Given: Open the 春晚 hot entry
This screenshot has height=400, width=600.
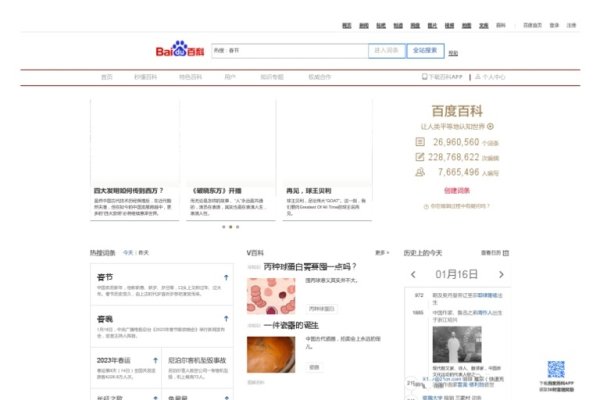Looking at the screenshot, I should tap(105, 319).
